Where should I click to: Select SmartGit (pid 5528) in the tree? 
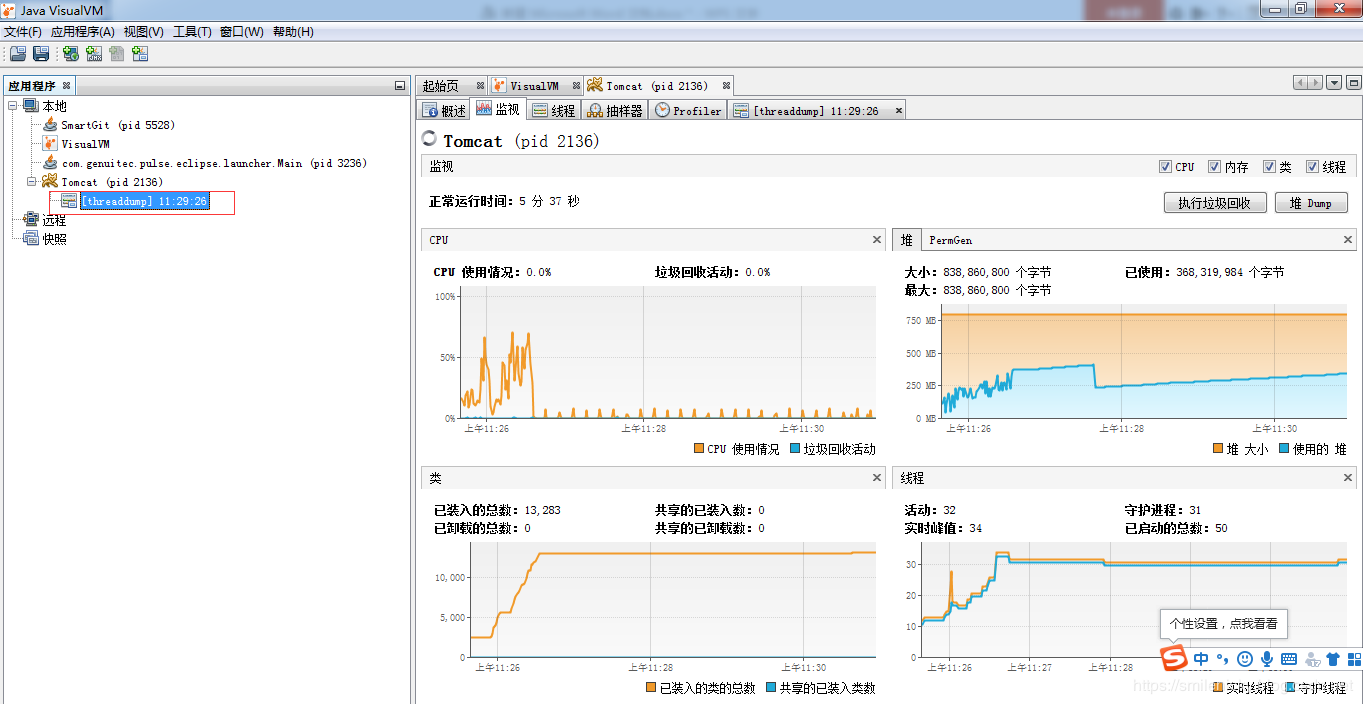pyautogui.click(x=117, y=125)
